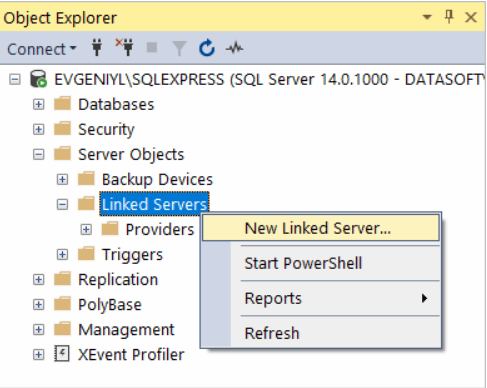Select the XEvent Profiler tree item
The height and width of the screenshot is (388, 487).
coord(131,355)
